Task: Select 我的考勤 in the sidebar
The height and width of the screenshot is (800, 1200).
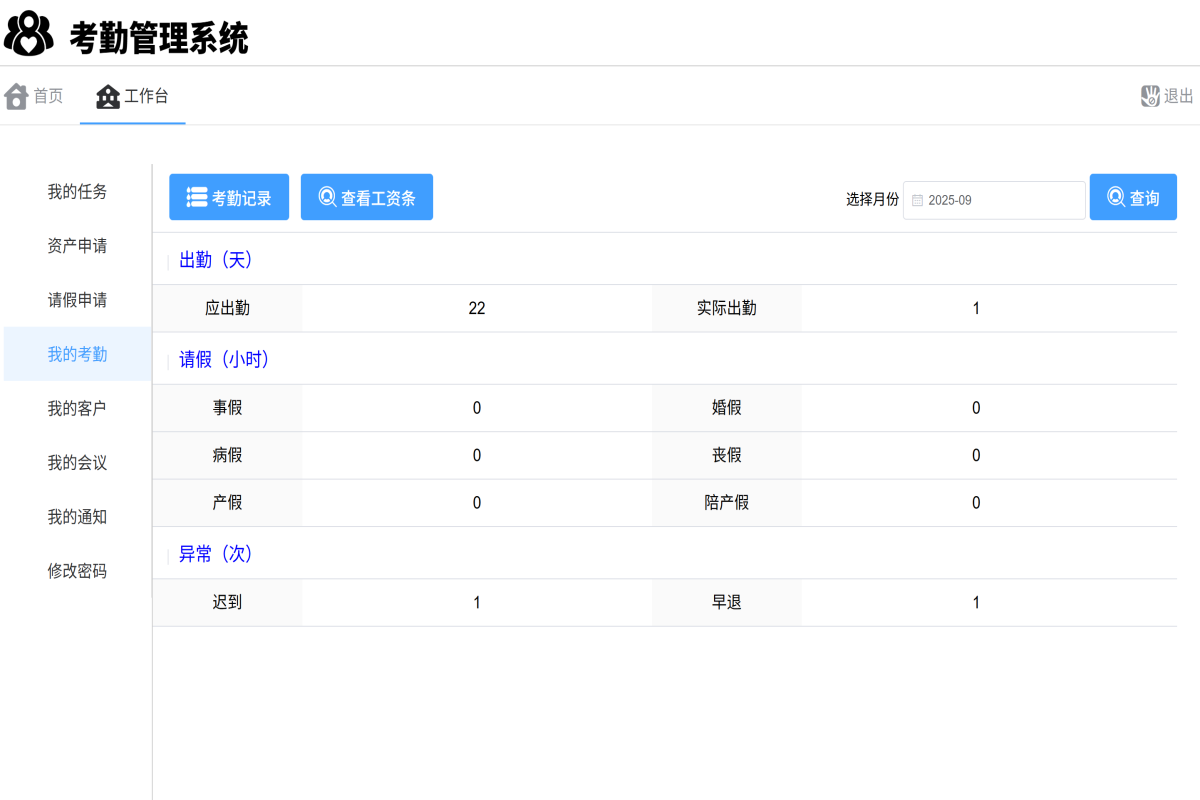Action: pyautogui.click(x=76, y=354)
